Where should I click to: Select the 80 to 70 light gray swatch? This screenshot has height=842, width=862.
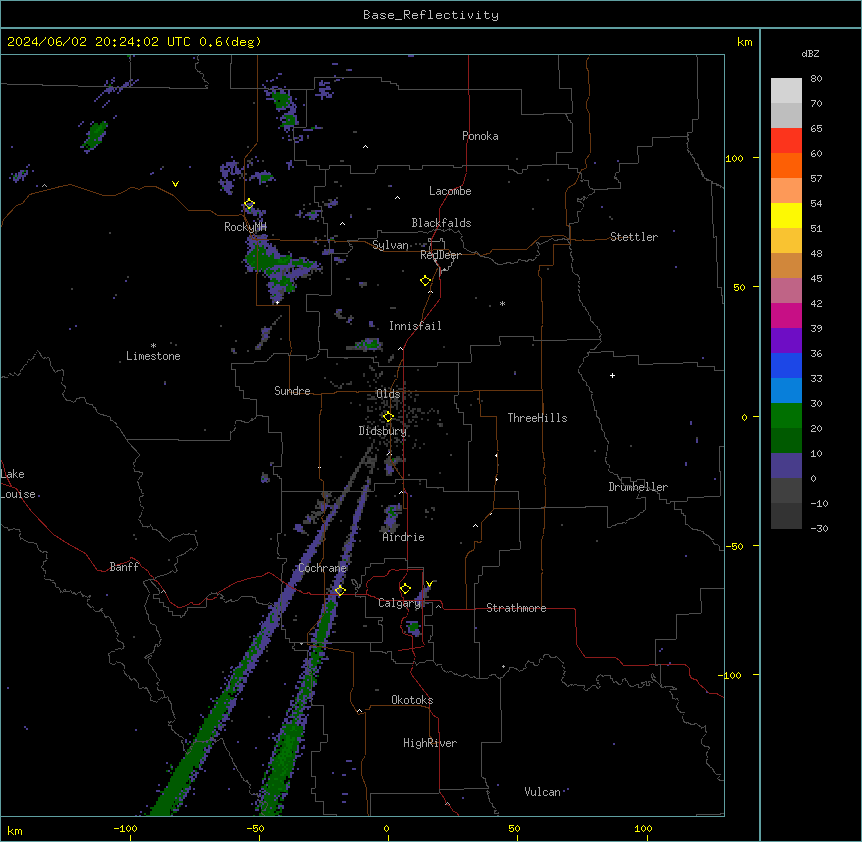coord(786,91)
